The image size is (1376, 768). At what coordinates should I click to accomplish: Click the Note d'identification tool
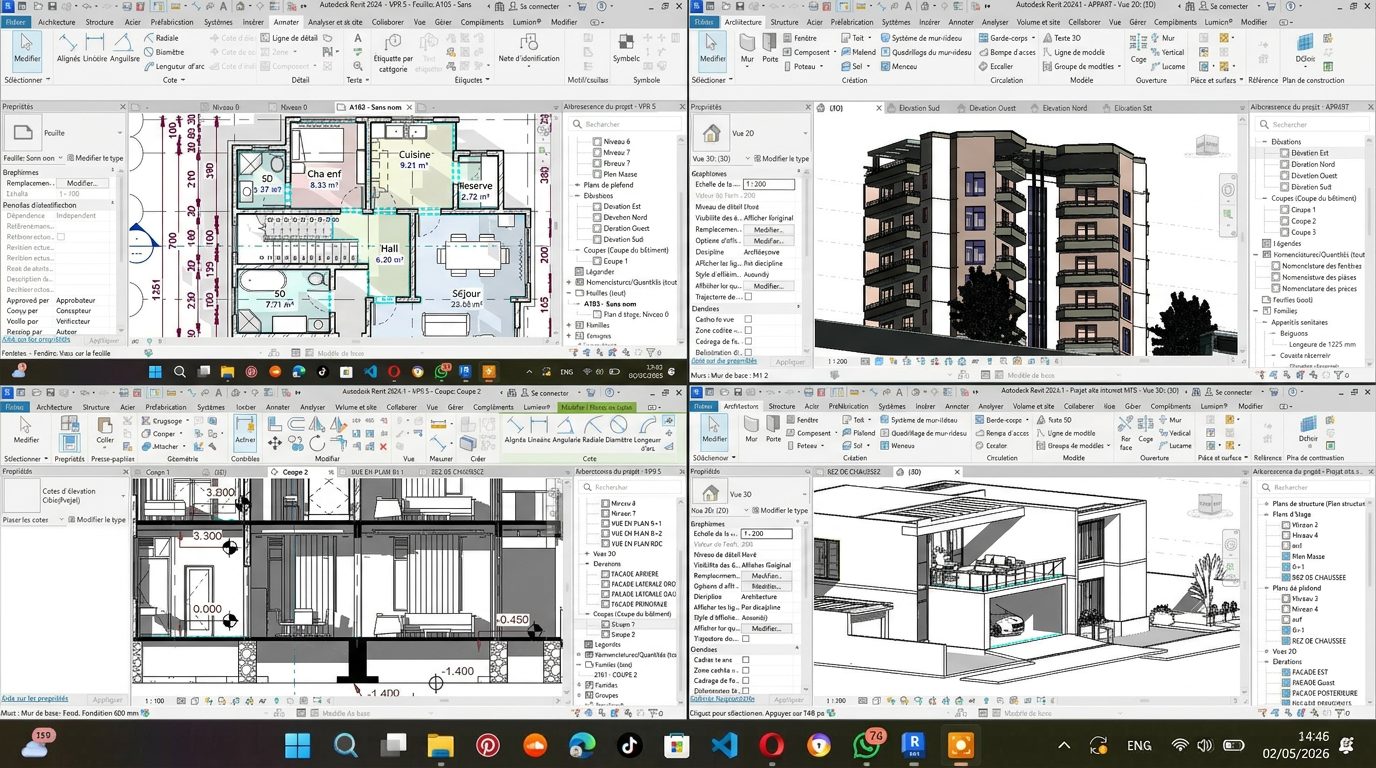529,48
